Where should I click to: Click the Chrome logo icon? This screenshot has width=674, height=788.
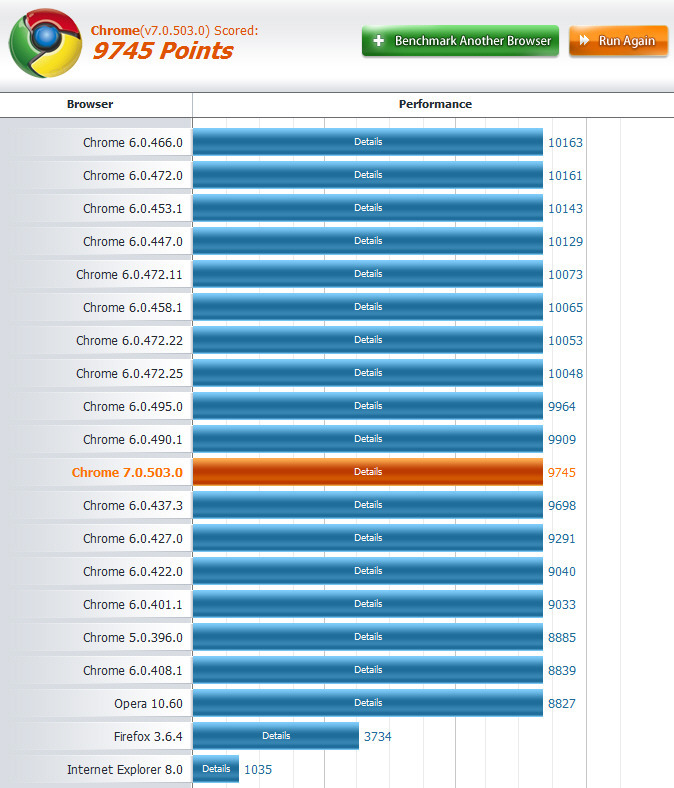click(x=46, y=43)
